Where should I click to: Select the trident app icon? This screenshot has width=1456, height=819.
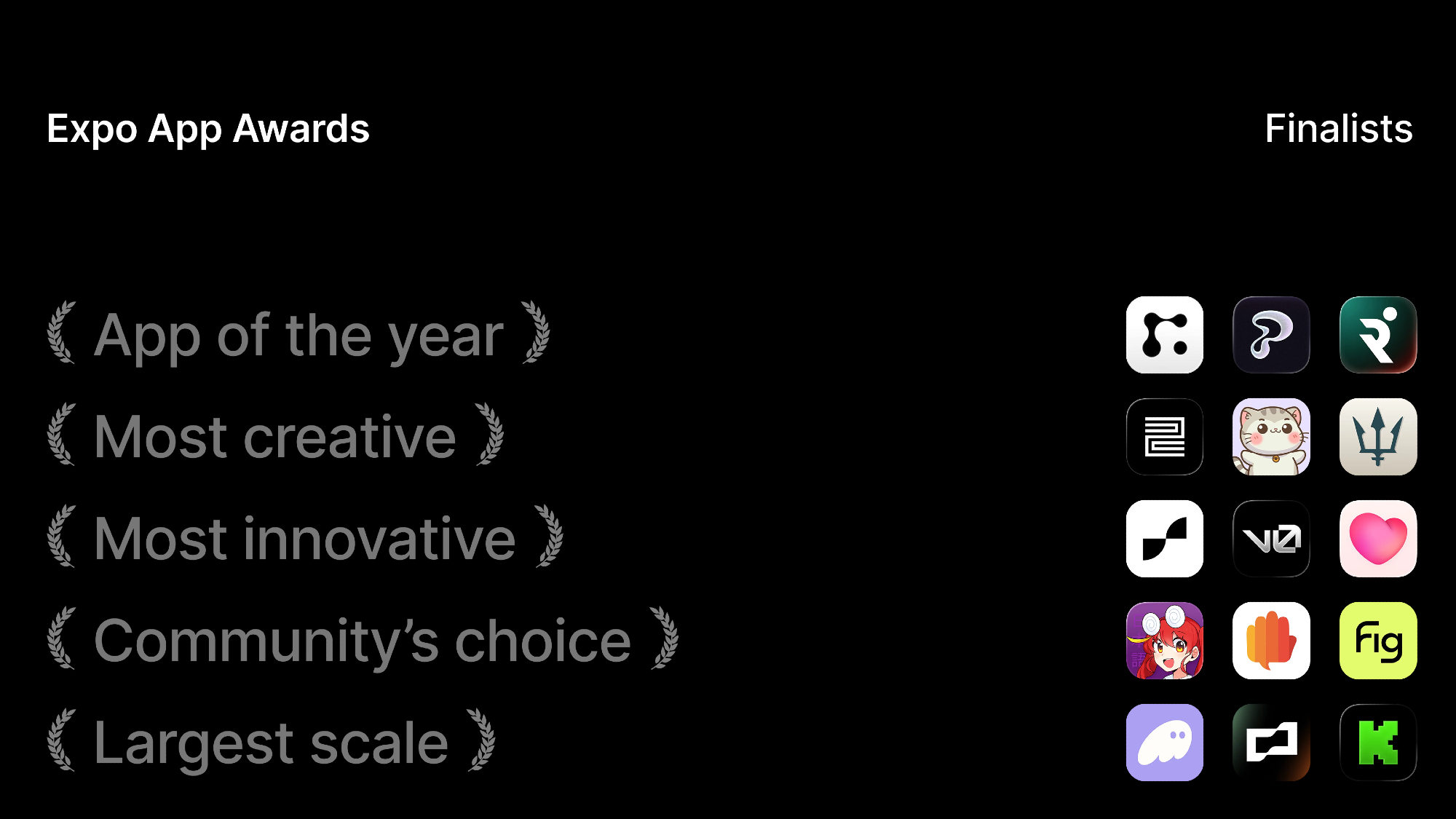click(1378, 437)
